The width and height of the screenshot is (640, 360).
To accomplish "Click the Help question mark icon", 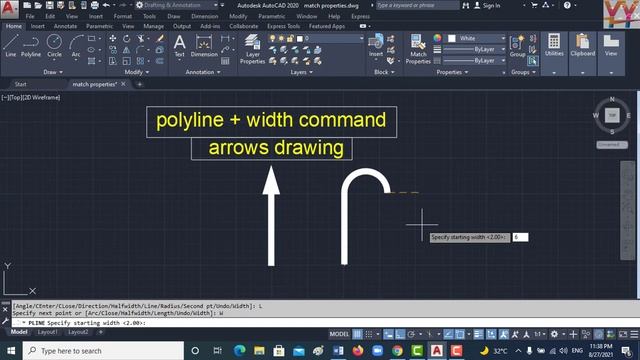I will tap(567, 5).
